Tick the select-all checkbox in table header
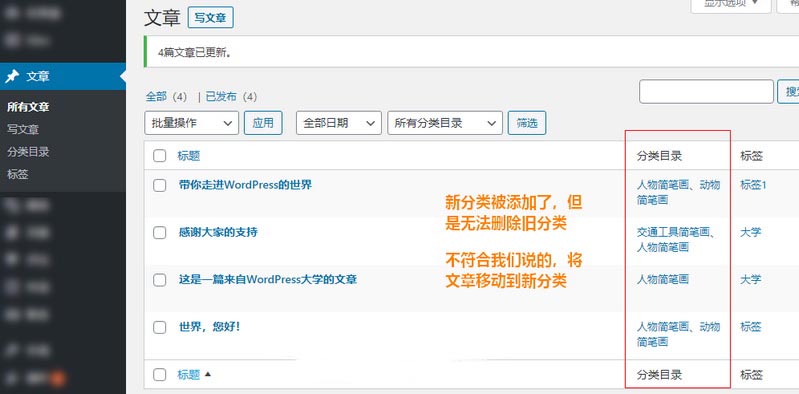The height and width of the screenshot is (394, 799). pos(159,156)
